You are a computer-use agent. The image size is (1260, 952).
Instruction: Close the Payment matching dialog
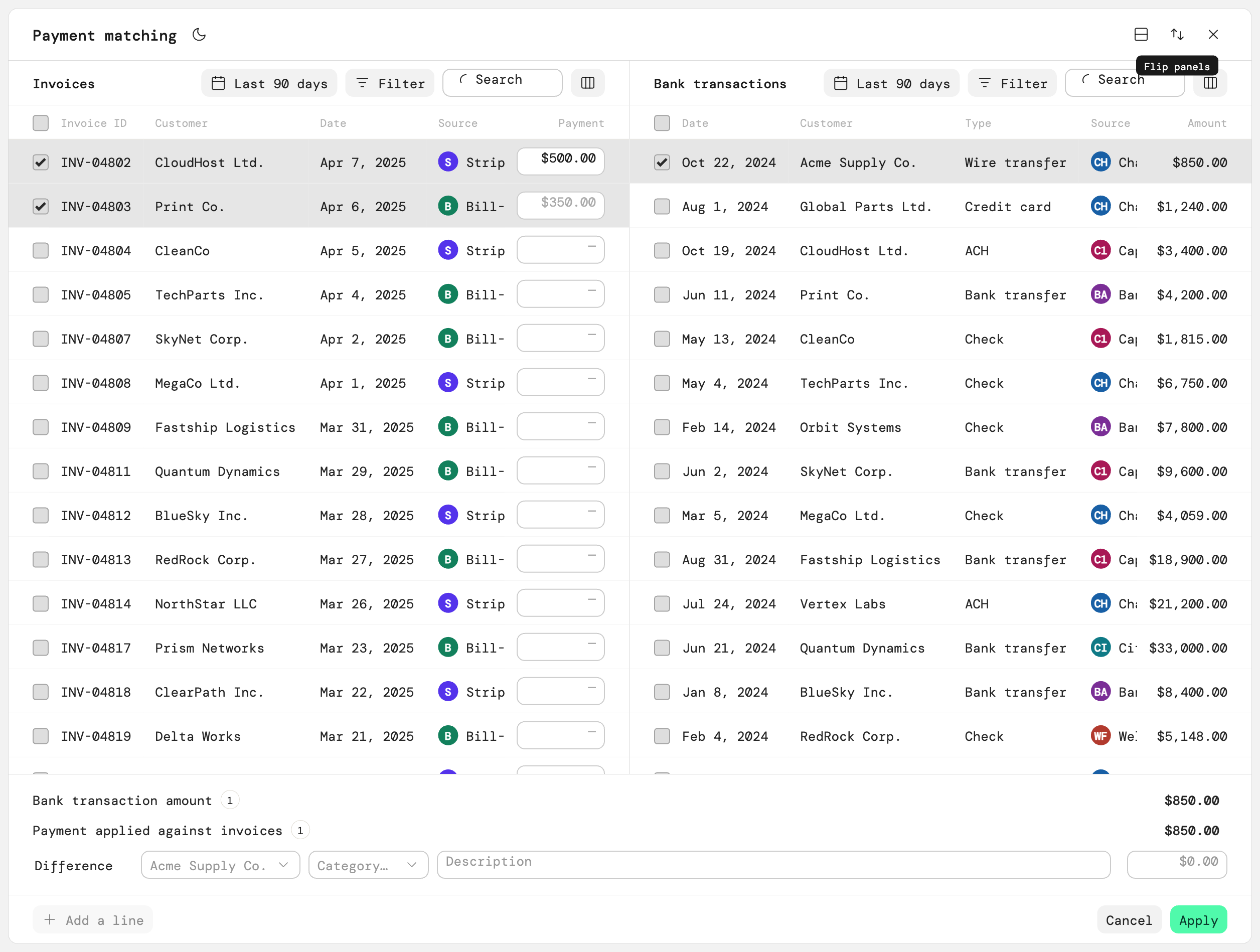pyautogui.click(x=1213, y=35)
